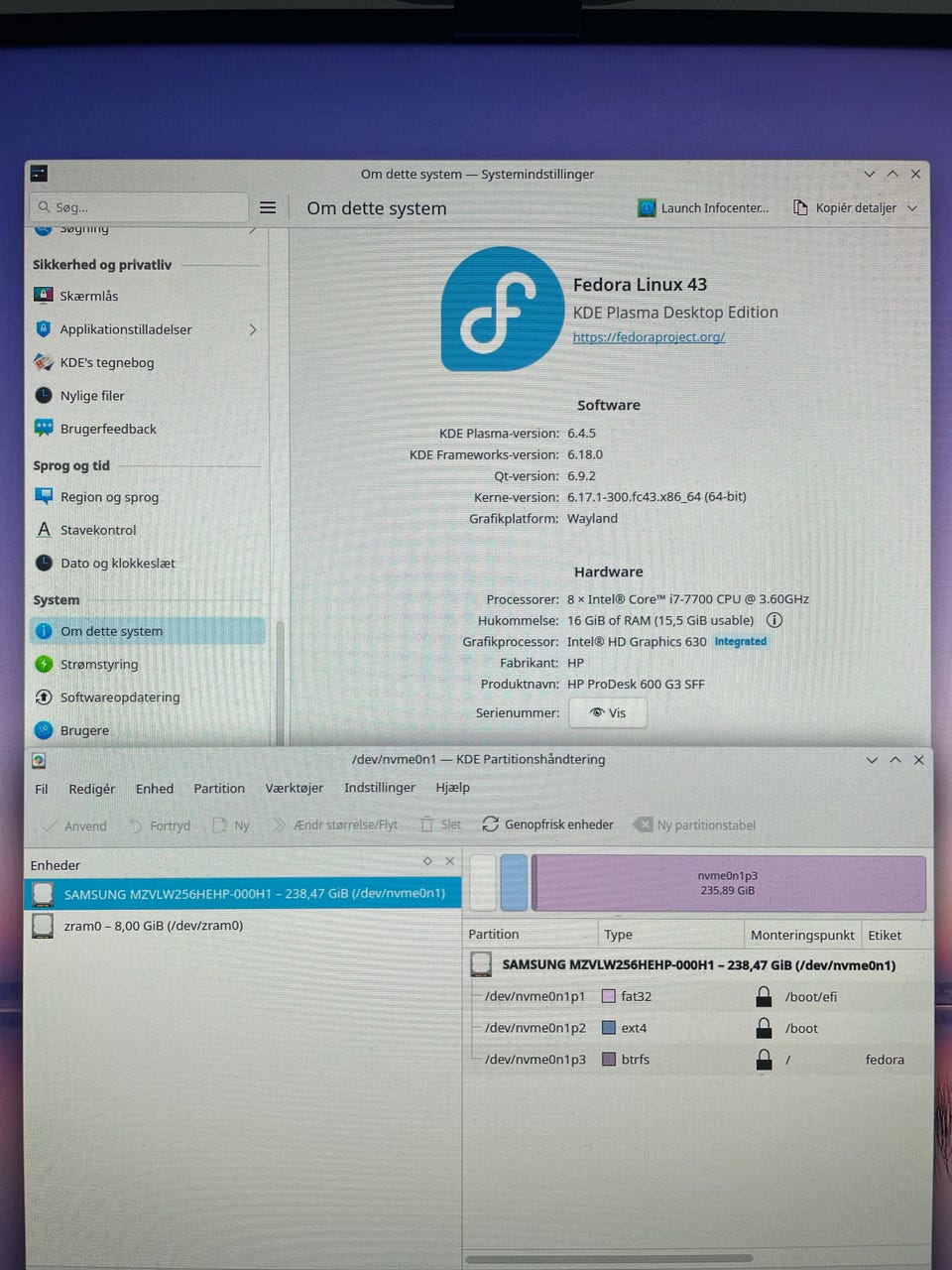Open Enhed menu

pos(155,789)
